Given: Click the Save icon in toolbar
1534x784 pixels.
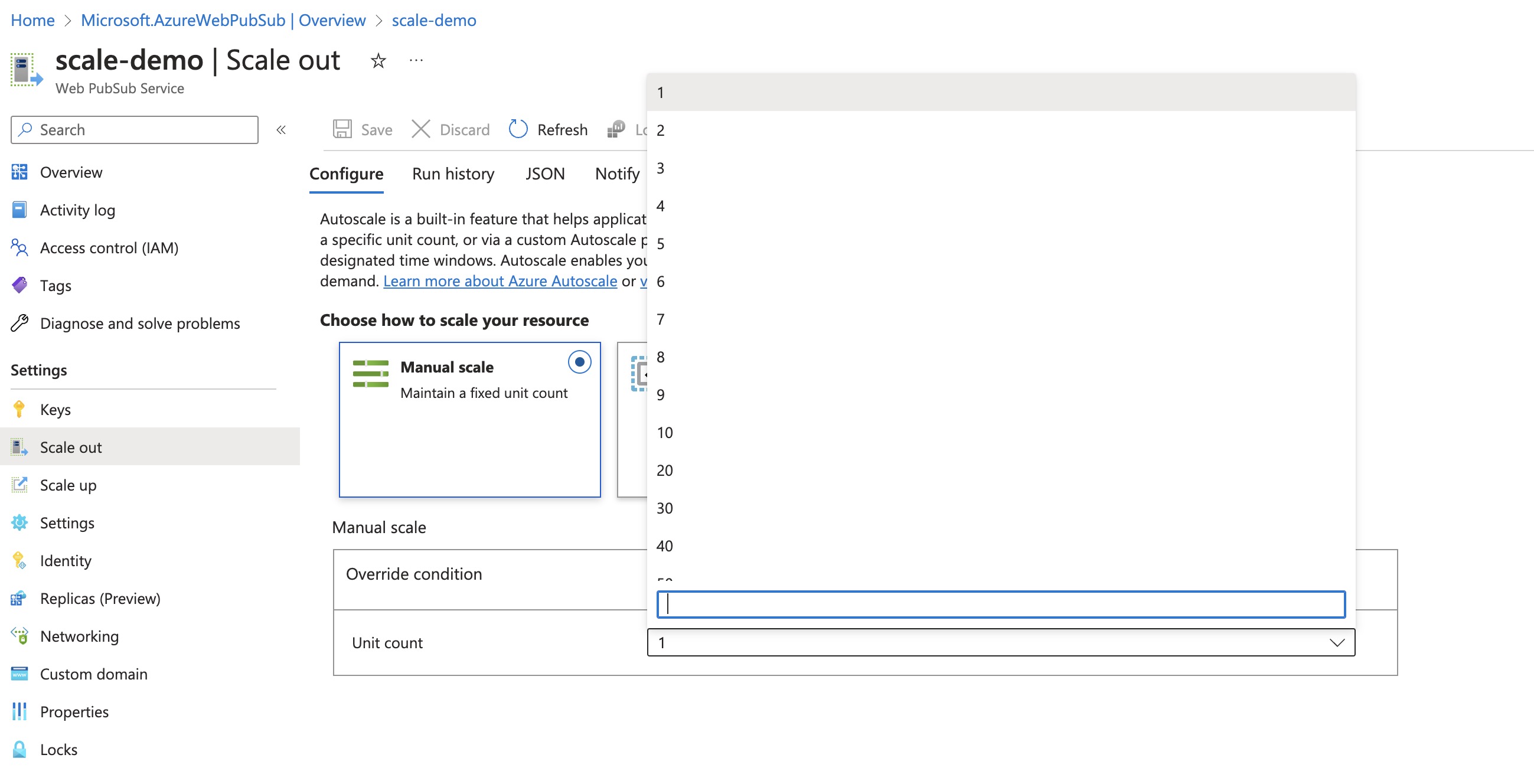Looking at the screenshot, I should point(344,129).
